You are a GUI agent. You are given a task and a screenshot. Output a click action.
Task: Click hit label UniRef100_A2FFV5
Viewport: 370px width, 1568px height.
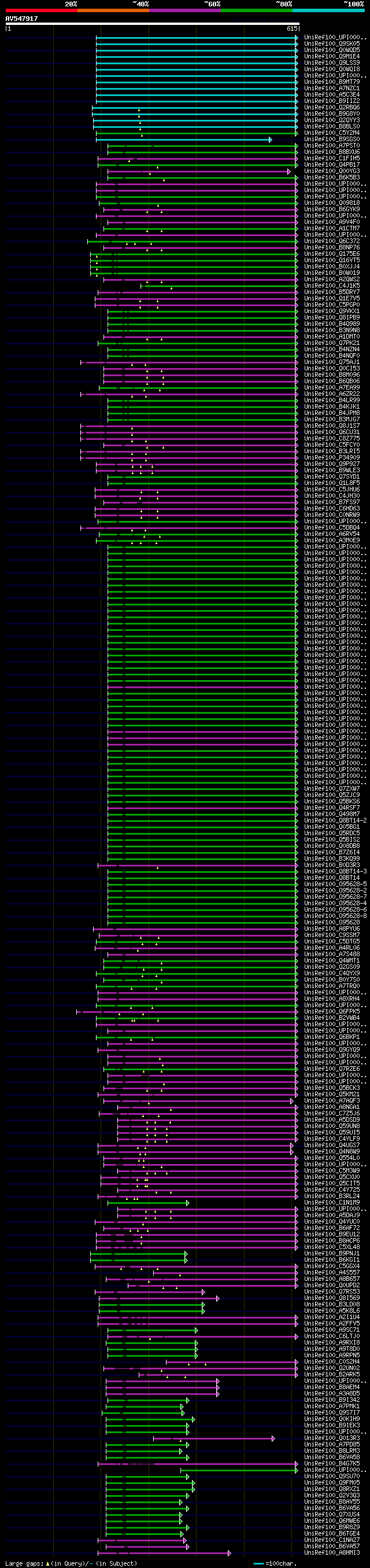click(x=332, y=1324)
